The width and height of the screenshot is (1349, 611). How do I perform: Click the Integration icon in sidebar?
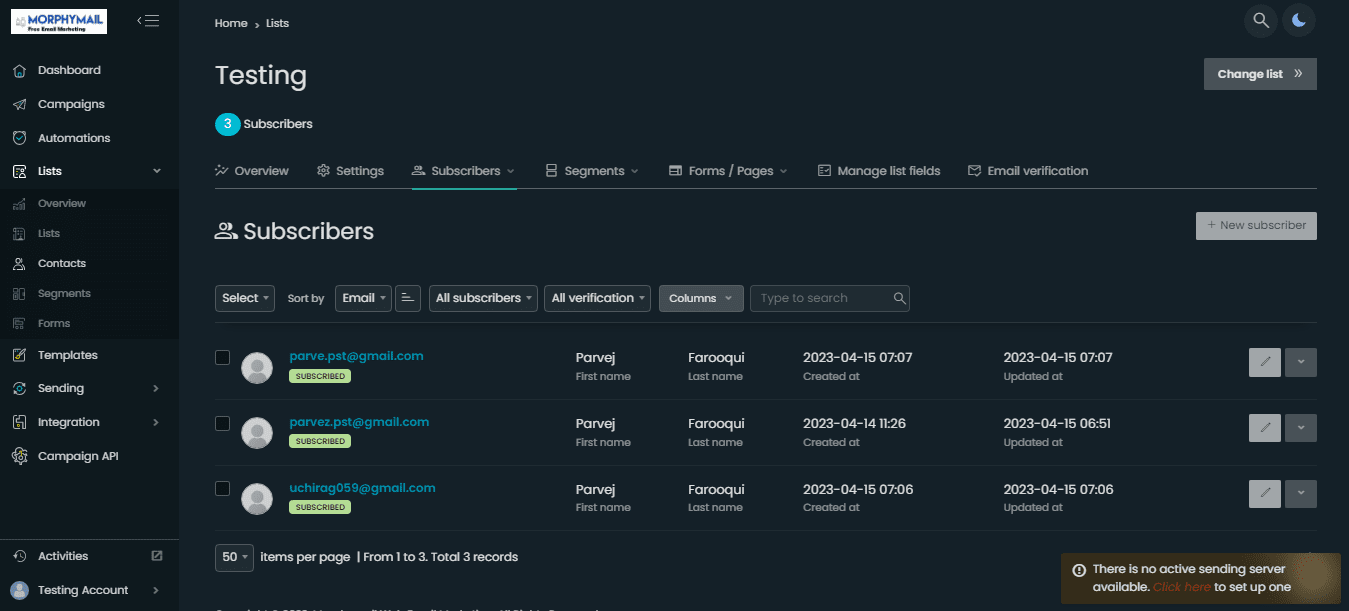click(x=19, y=422)
